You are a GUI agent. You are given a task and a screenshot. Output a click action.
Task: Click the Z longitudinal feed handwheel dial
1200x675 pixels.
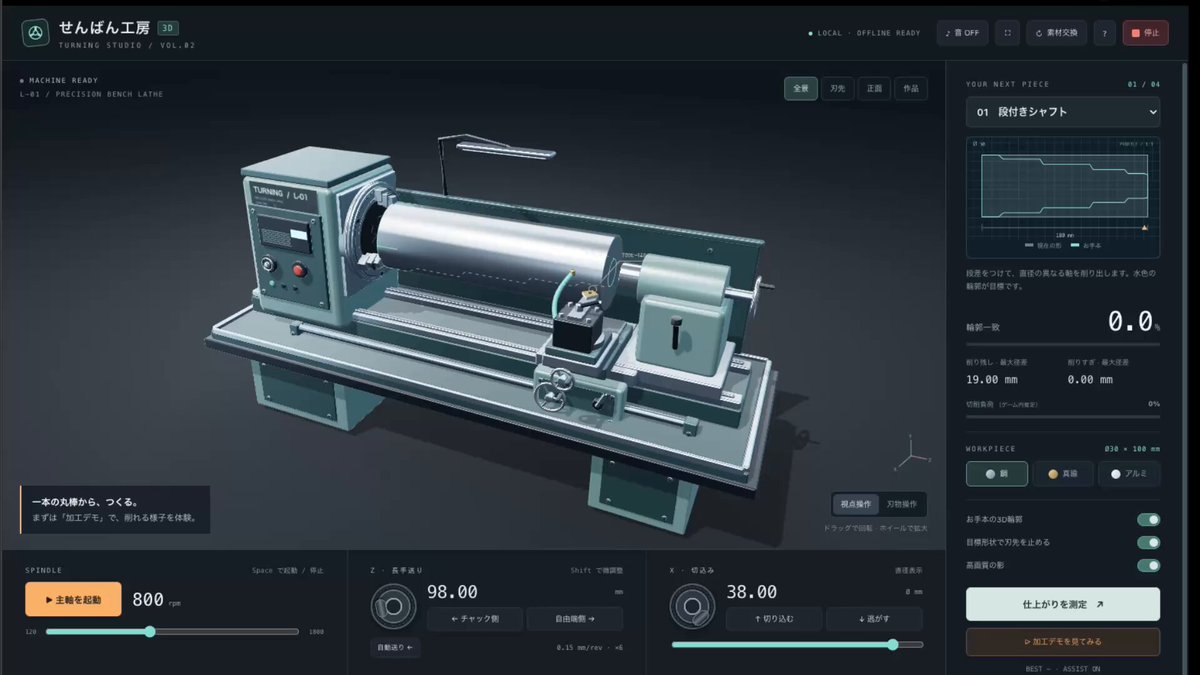pyautogui.click(x=393, y=606)
